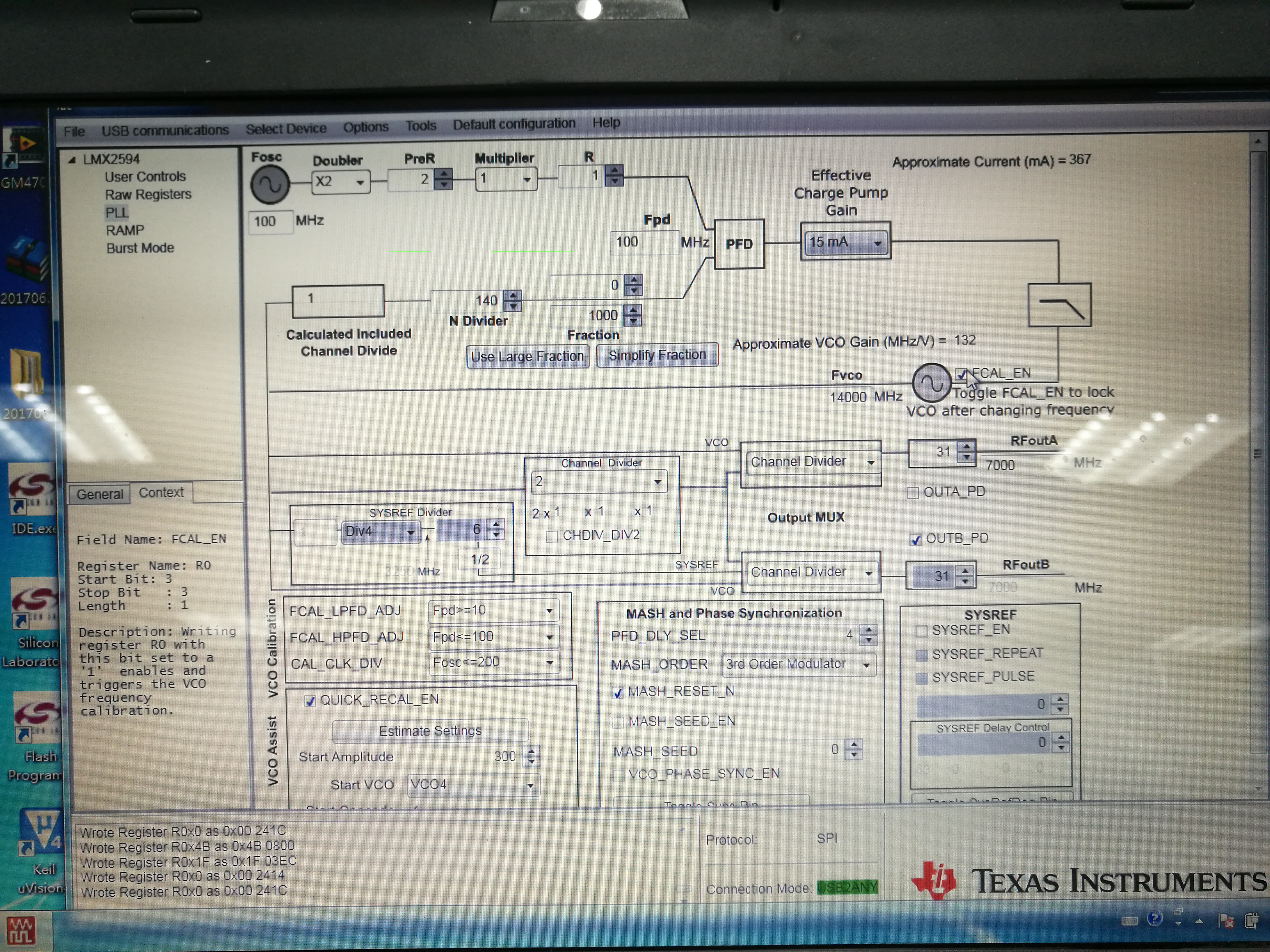Click the PFD block
Screen dimensions: 1270x952
pyautogui.click(x=739, y=244)
